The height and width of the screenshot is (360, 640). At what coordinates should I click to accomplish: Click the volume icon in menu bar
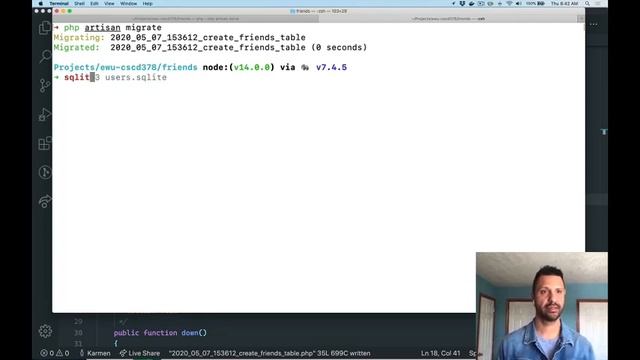(518, 3)
